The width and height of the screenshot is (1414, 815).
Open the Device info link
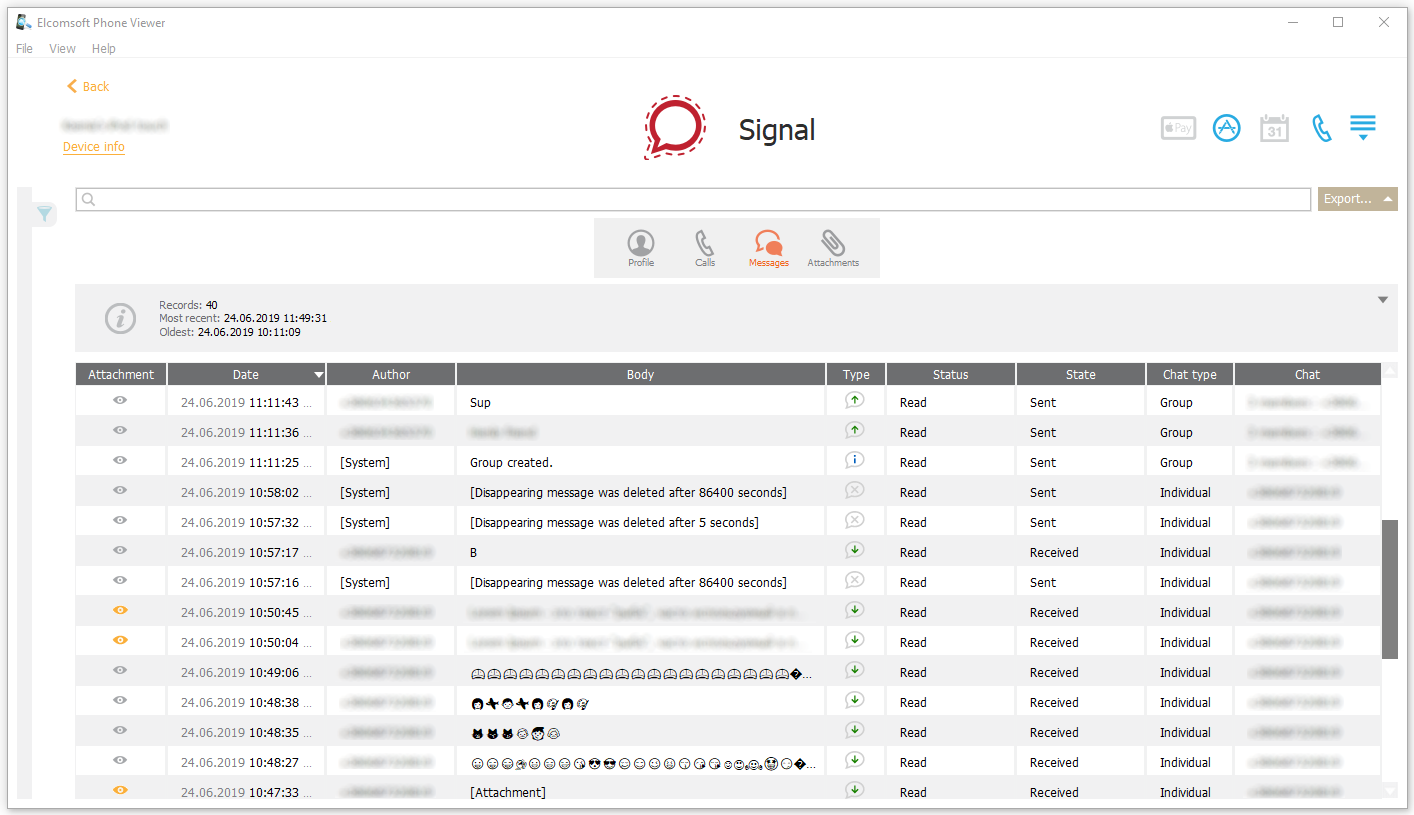pos(94,147)
